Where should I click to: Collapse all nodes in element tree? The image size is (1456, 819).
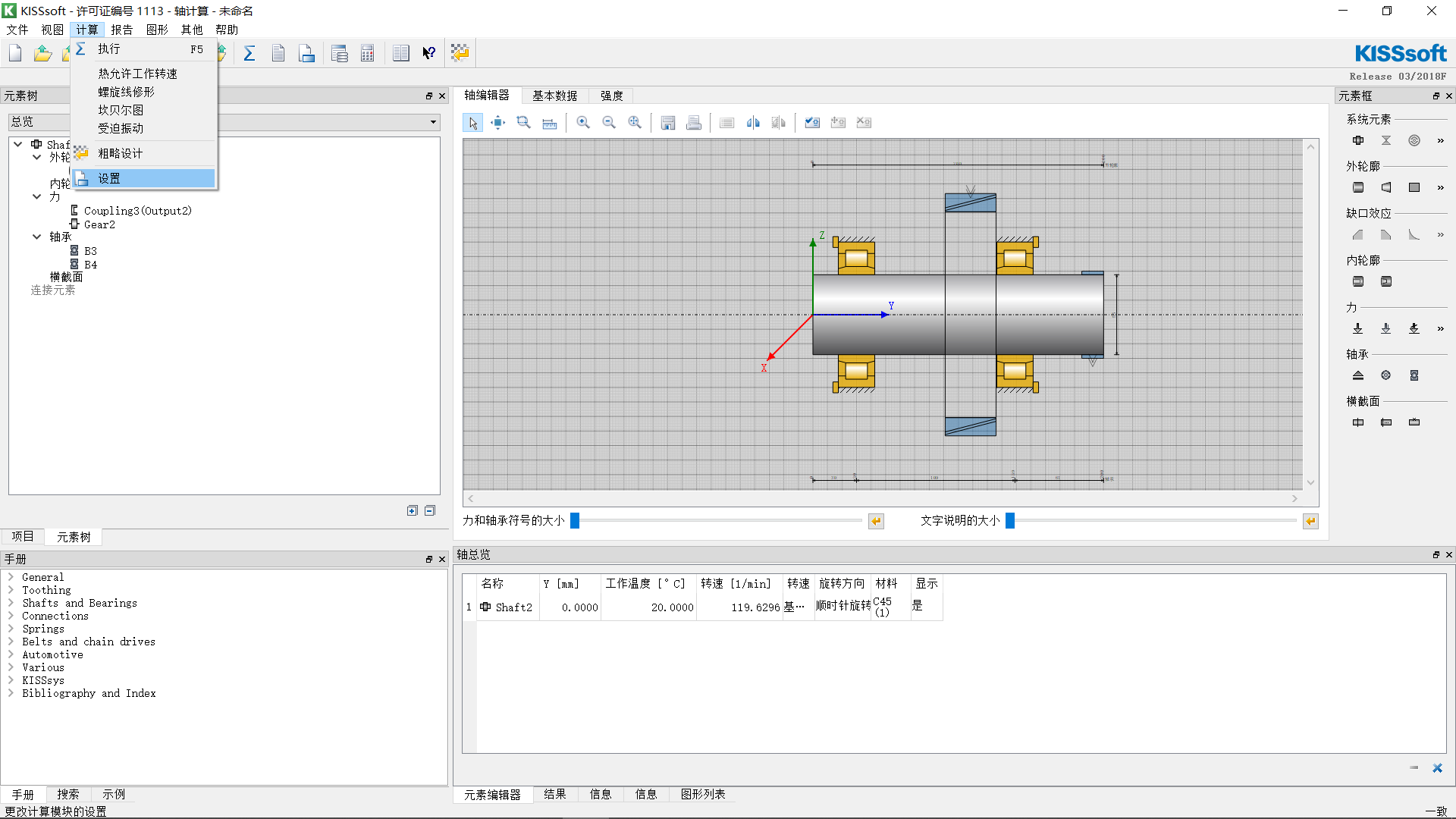point(430,511)
